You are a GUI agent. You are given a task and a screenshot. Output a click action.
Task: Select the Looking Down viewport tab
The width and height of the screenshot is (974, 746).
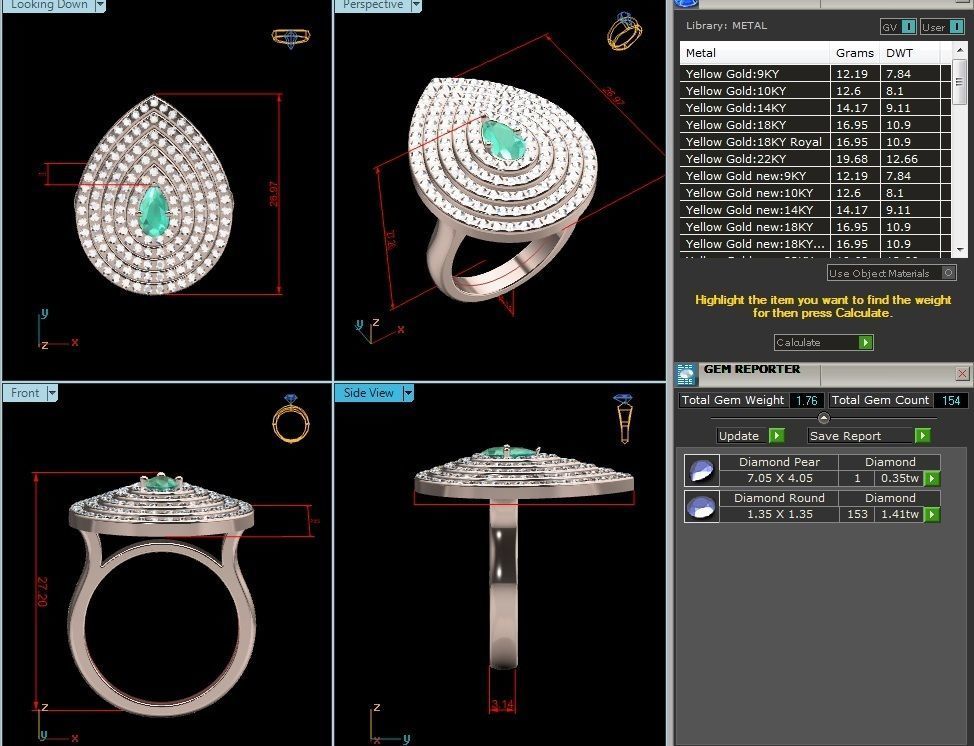click(48, 5)
